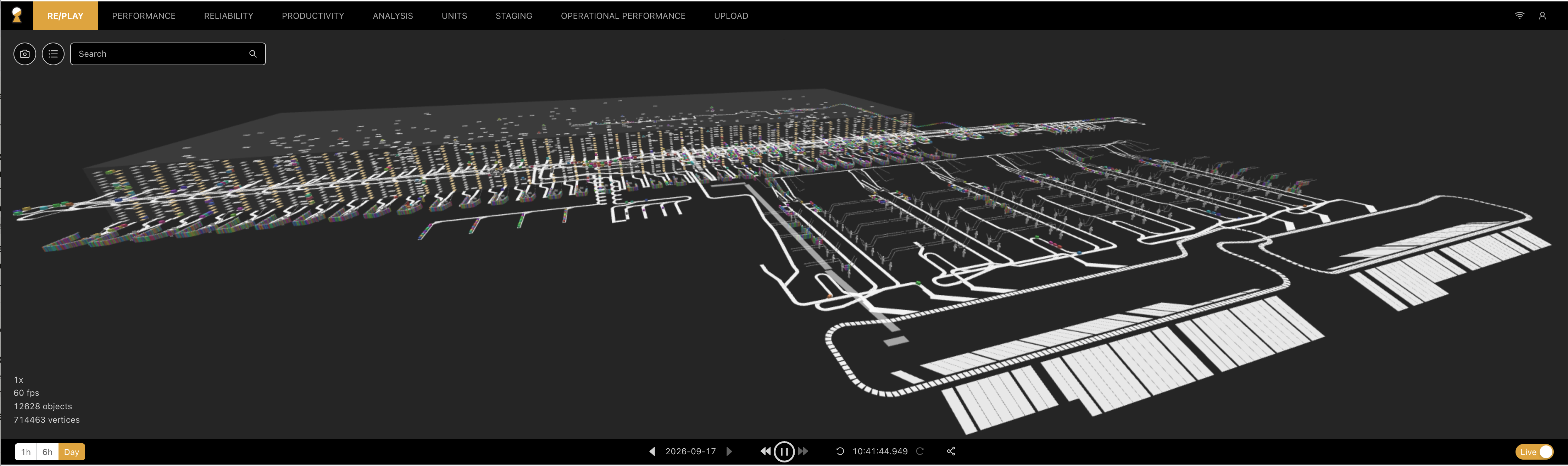1568x466 pixels.
Task: Take a screenshot with the camera icon
Action: click(x=25, y=54)
